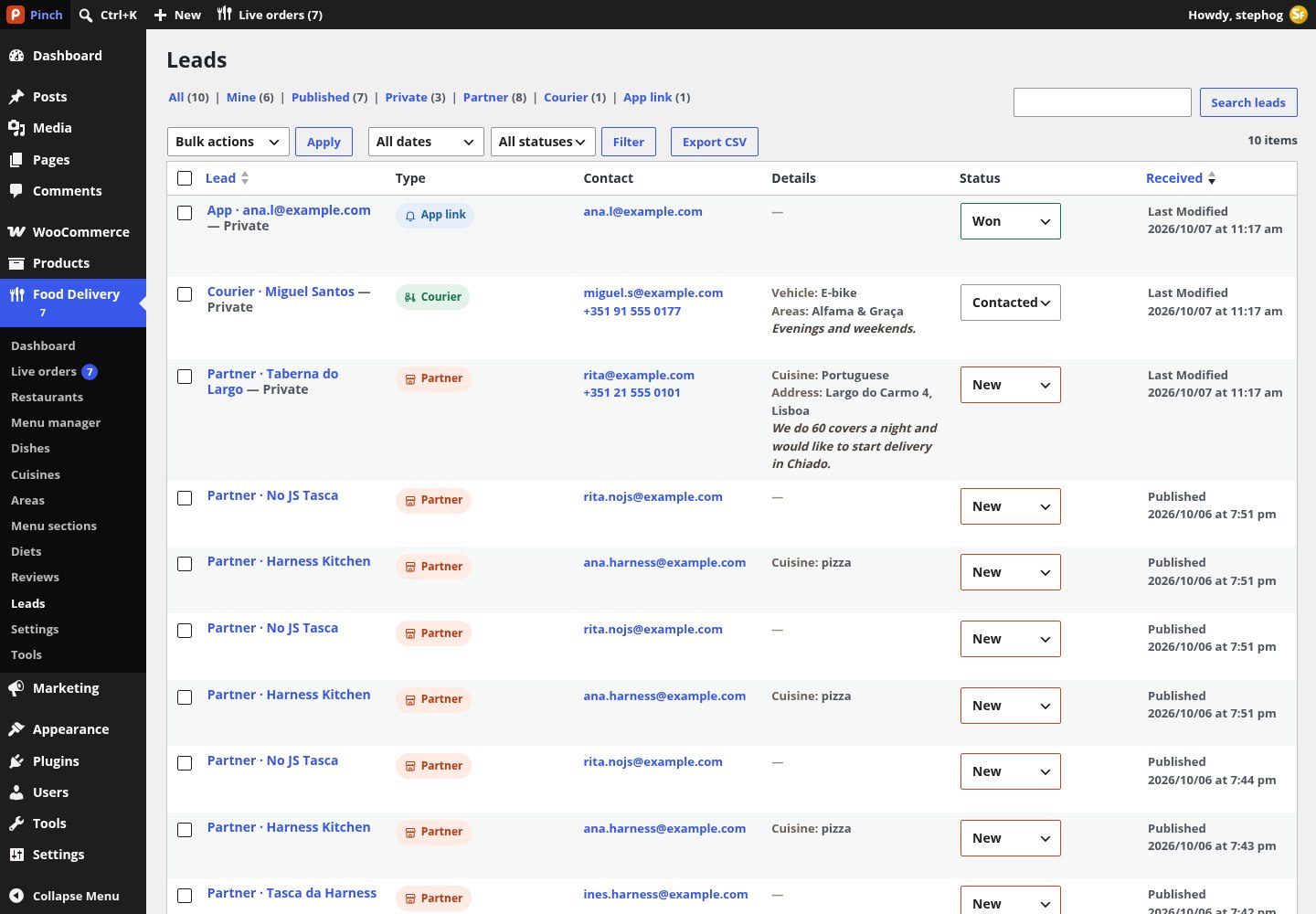Sort leads by Received column
The height and width of the screenshot is (914, 1316).
(x=1181, y=178)
